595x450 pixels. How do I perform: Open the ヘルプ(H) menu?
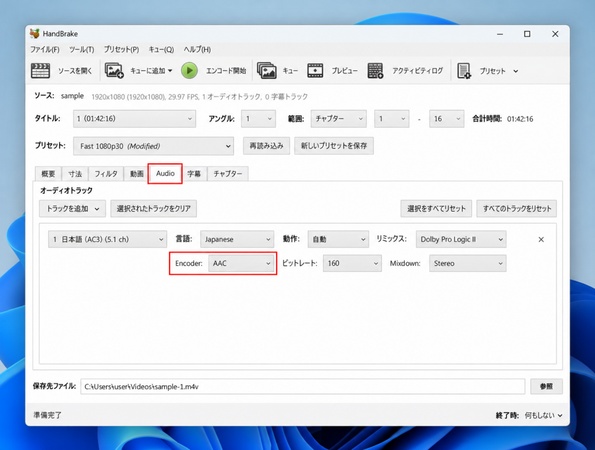click(x=197, y=50)
